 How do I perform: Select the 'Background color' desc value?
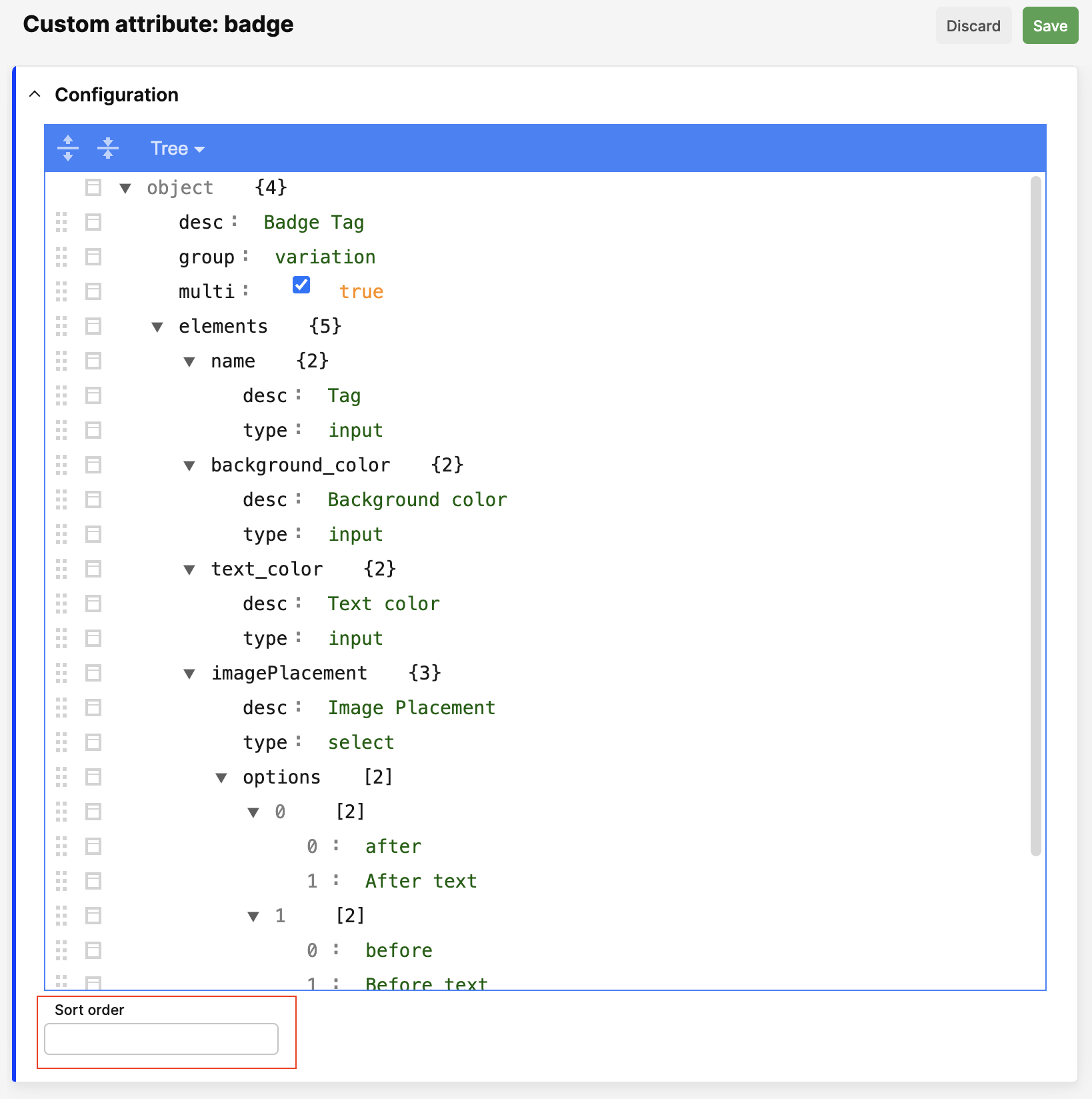point(417,499)
